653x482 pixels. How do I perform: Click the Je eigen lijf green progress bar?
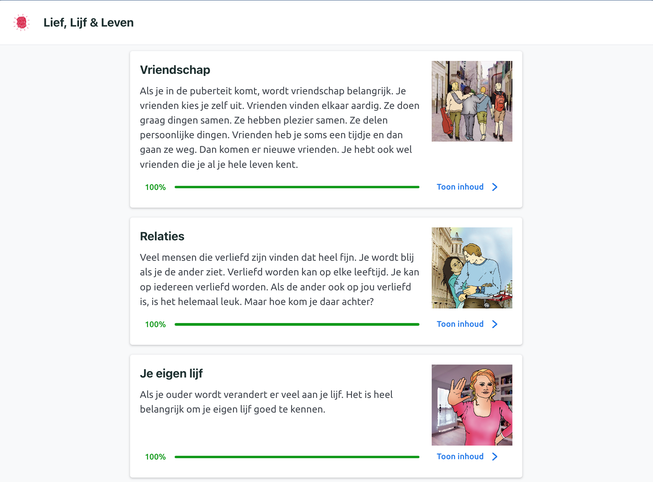(297, 457)
